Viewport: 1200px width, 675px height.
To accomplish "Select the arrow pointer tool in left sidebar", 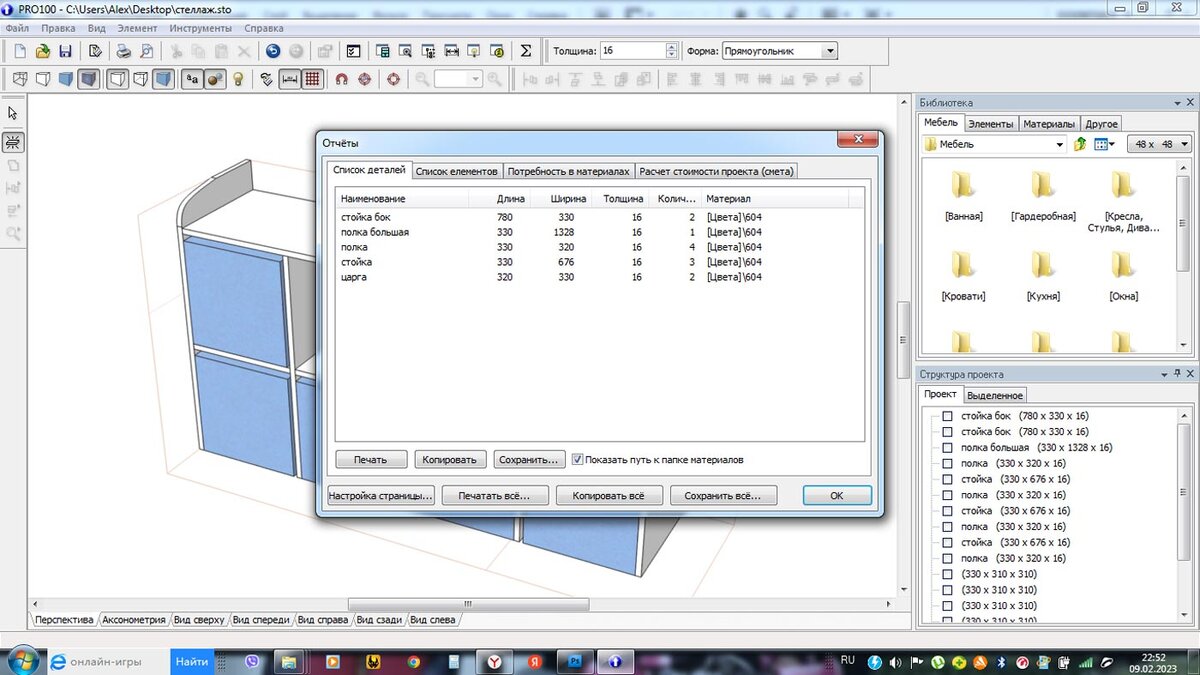I will [x=13, y=113].
